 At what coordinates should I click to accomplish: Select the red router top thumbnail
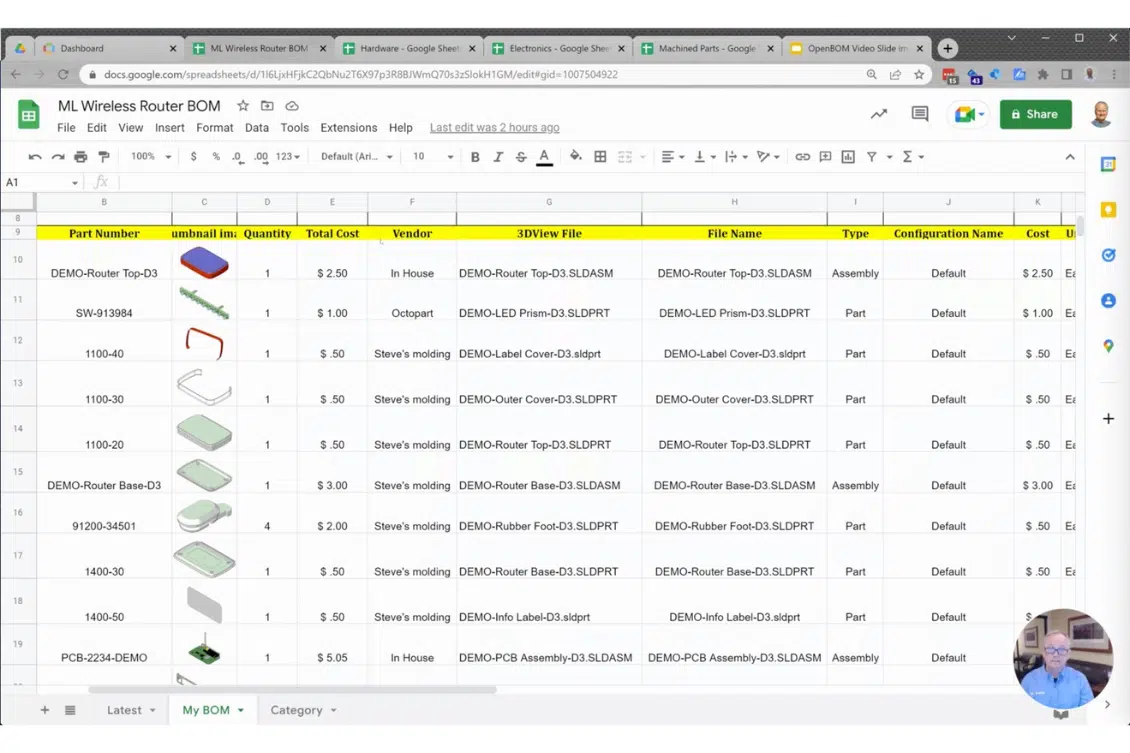click(205, 262)
